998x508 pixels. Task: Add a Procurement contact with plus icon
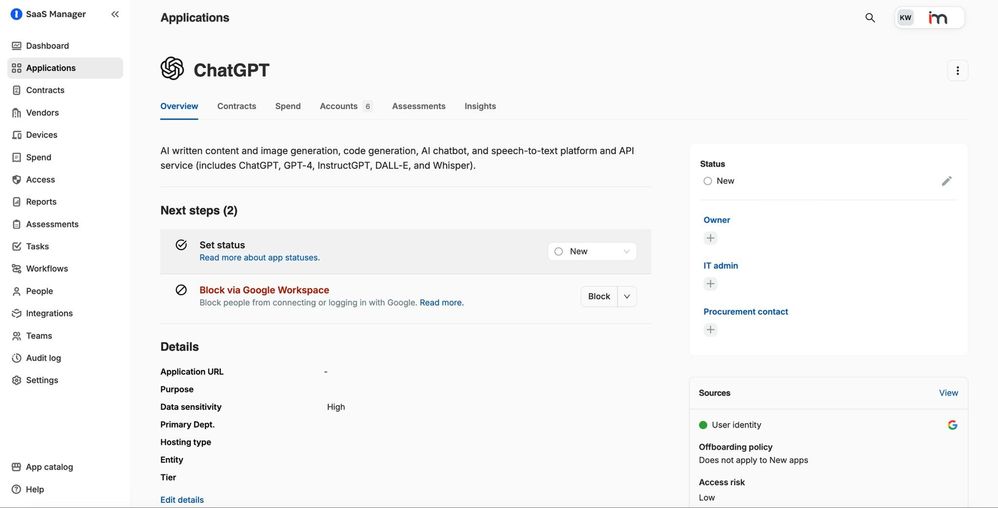pyautogui.click(x=710, y=330)
